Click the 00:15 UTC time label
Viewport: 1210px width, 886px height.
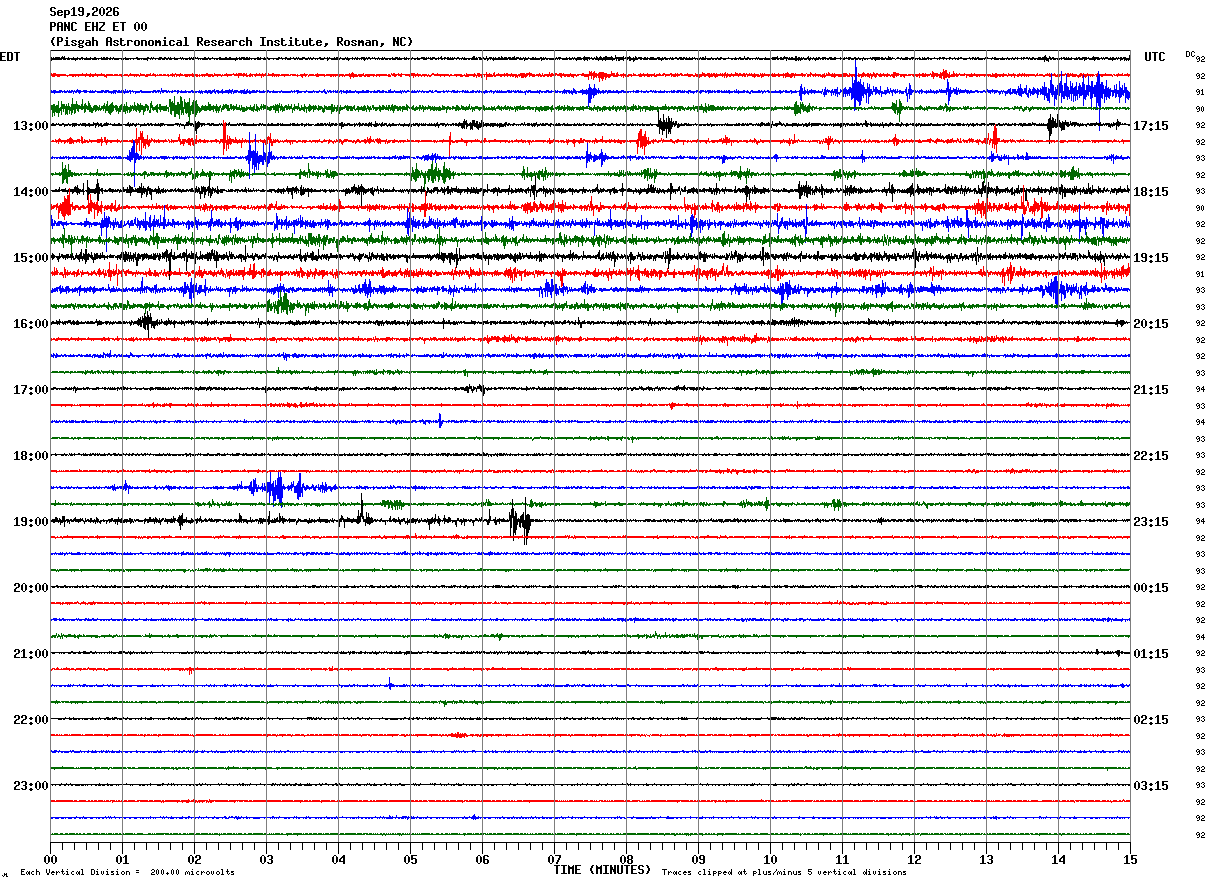[1151, 587]
